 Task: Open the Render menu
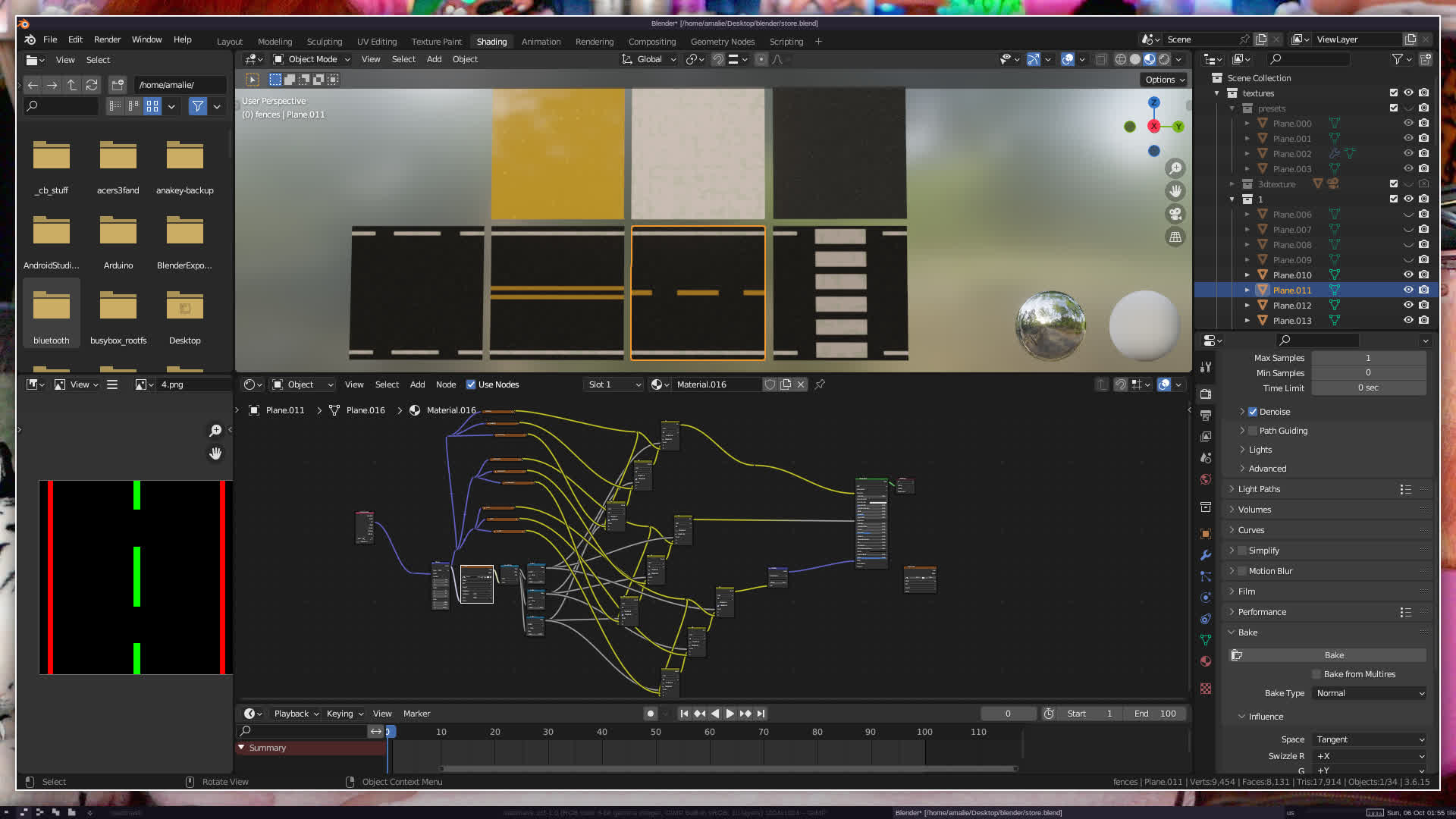coord(107,39)
